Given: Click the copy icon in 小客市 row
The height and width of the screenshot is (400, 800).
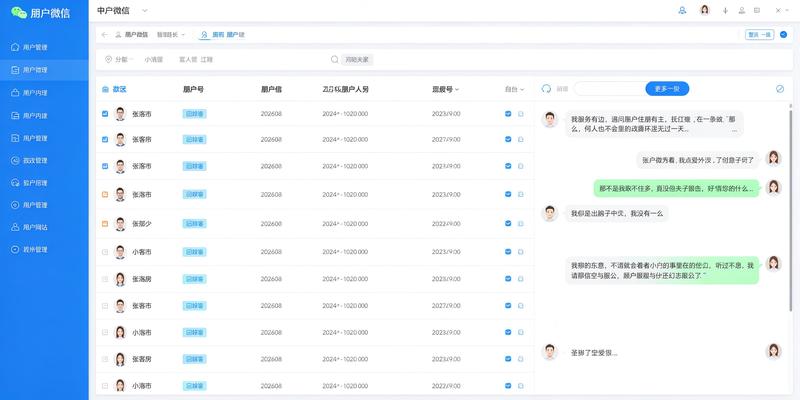Looking at the screenshot, I should (x=521, y=252).
